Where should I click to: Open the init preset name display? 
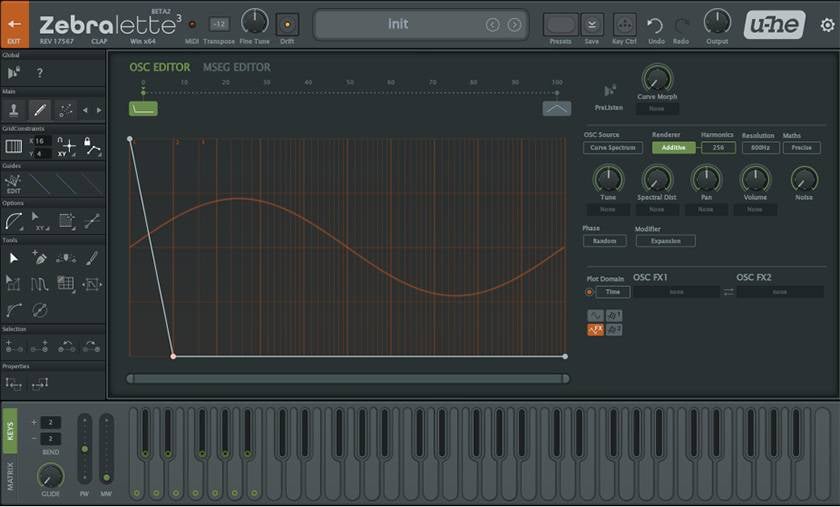[x=398, y=24]
